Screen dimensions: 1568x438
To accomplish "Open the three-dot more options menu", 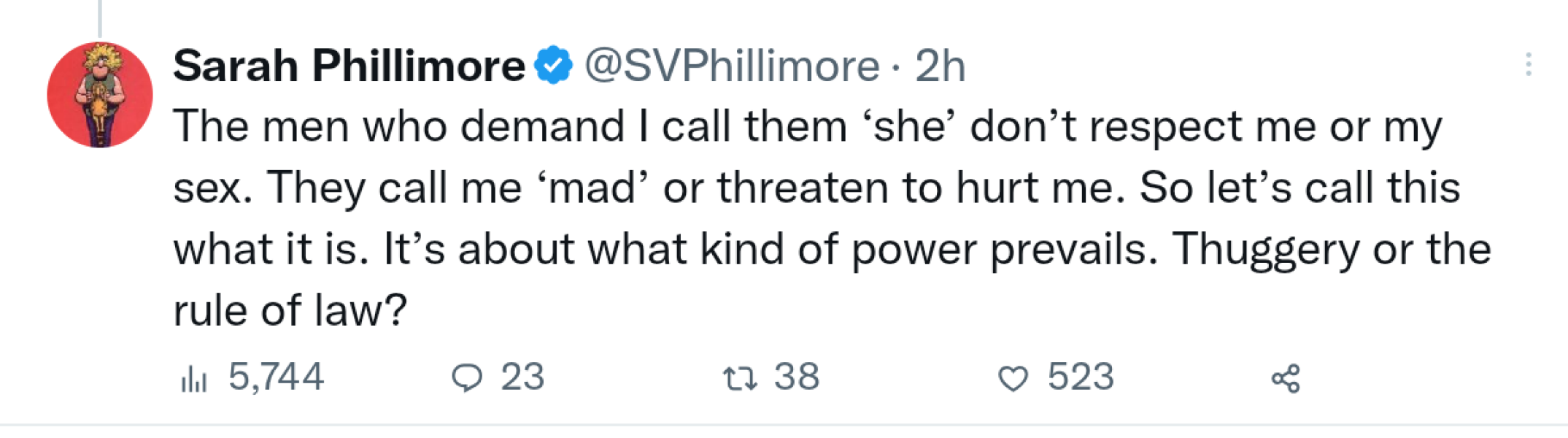I will point(1528,65).
